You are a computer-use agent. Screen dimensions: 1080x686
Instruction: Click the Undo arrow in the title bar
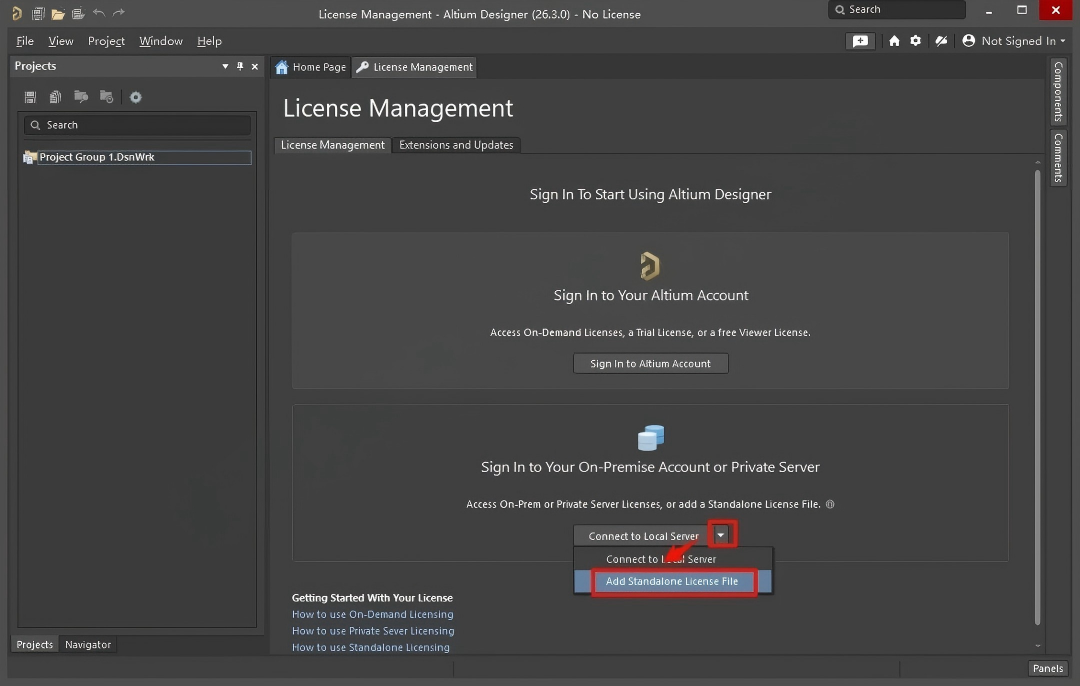point(98,12)
